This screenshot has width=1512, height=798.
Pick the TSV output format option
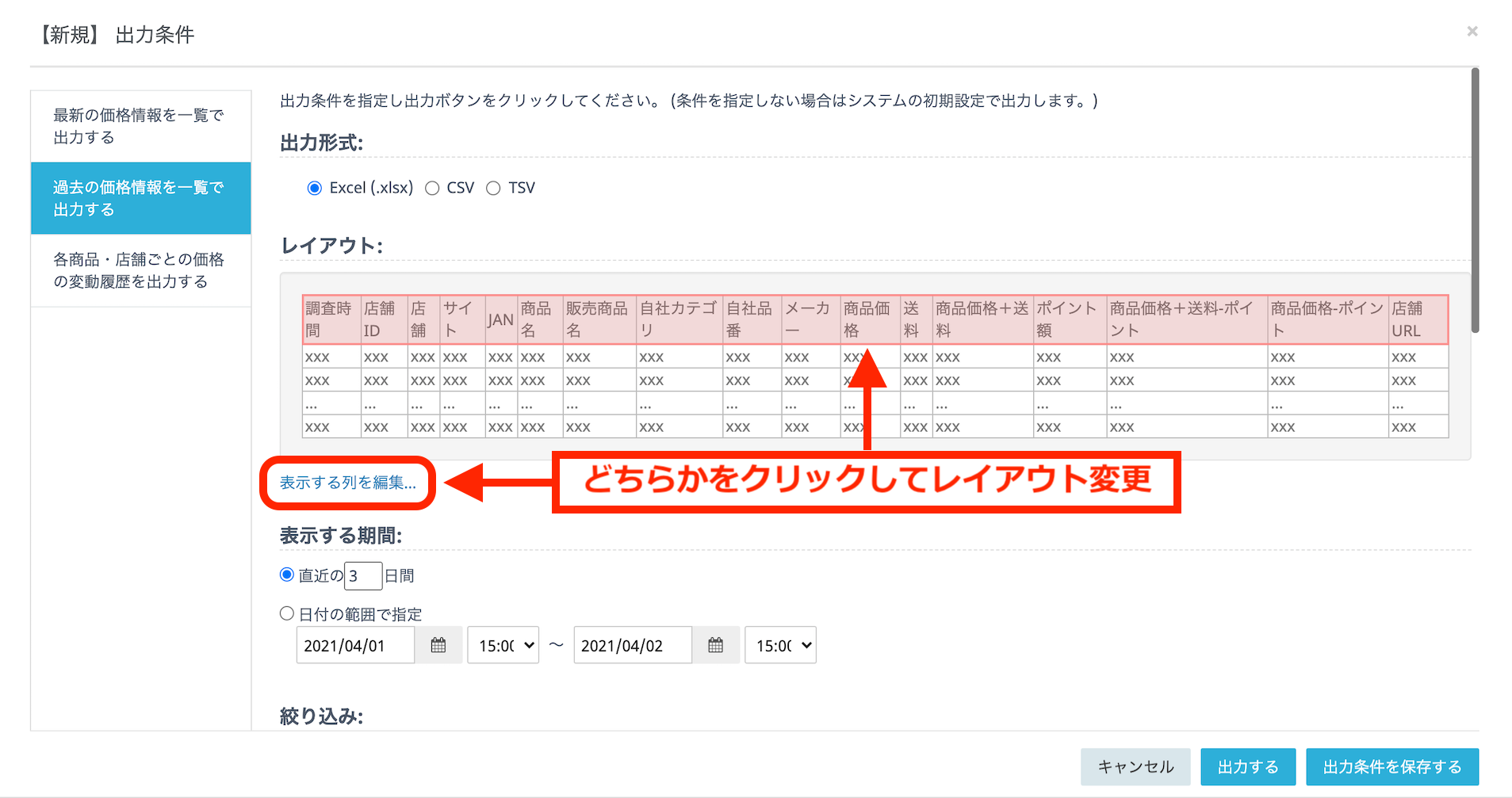[493, 188]
